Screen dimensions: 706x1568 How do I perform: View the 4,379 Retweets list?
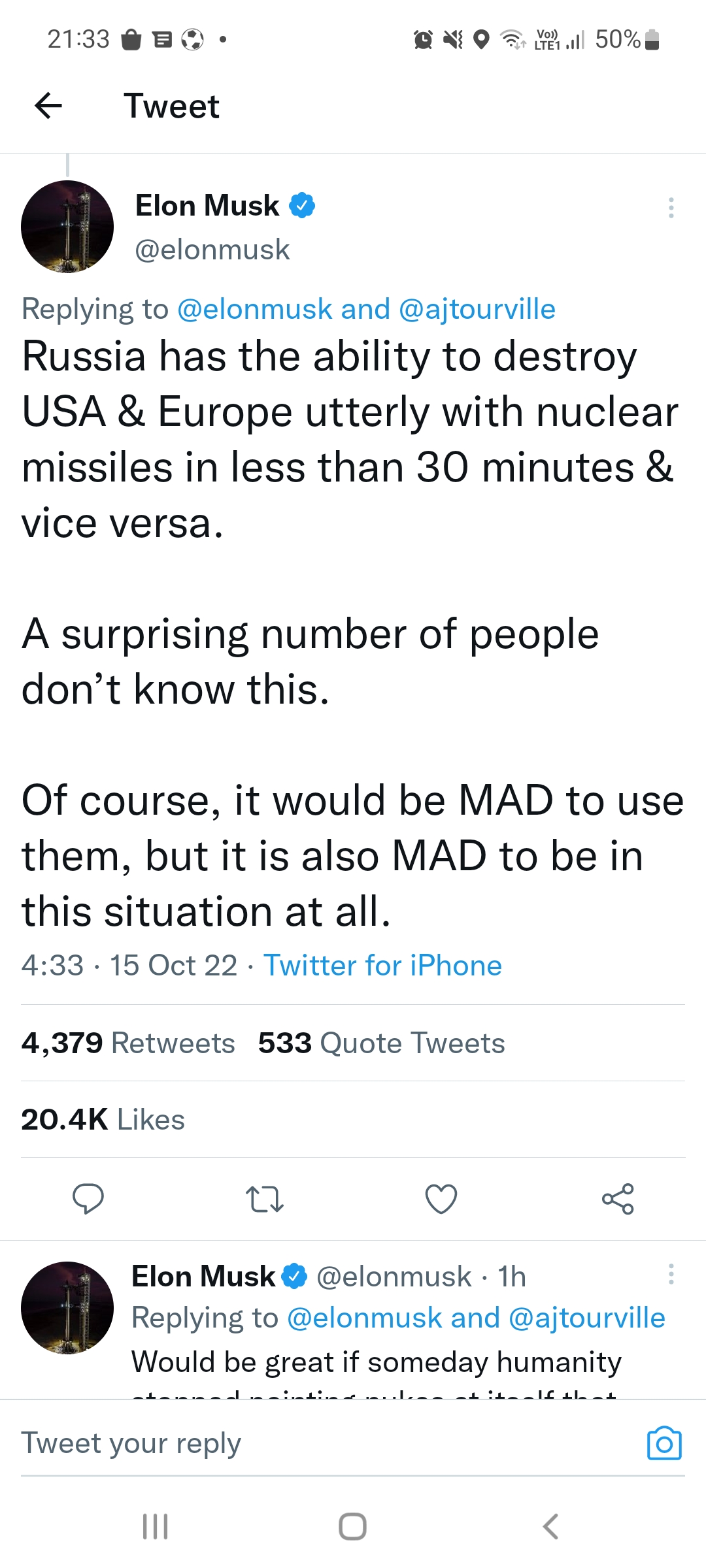point(128,1043)
